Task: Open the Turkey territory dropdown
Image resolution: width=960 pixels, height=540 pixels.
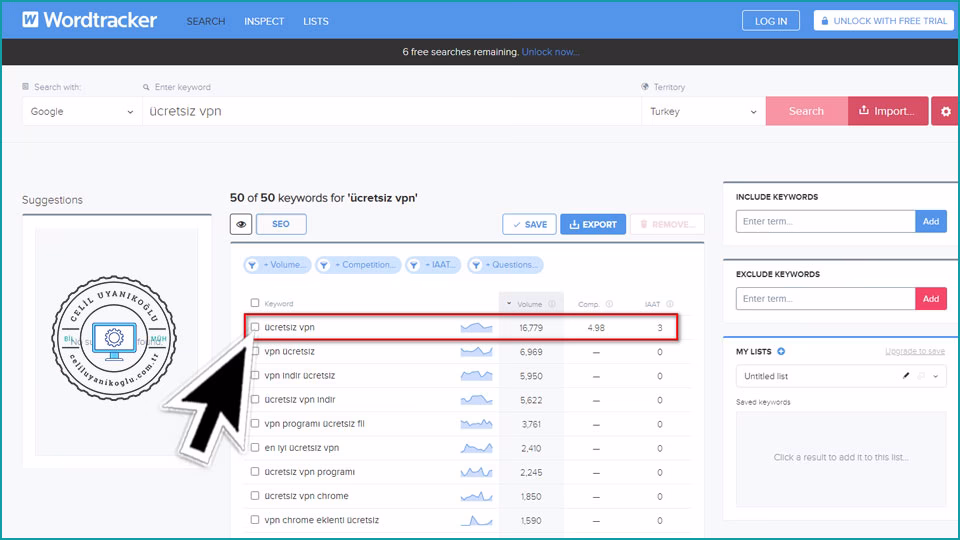Action: pyautogui.click(x=703, y=111)
